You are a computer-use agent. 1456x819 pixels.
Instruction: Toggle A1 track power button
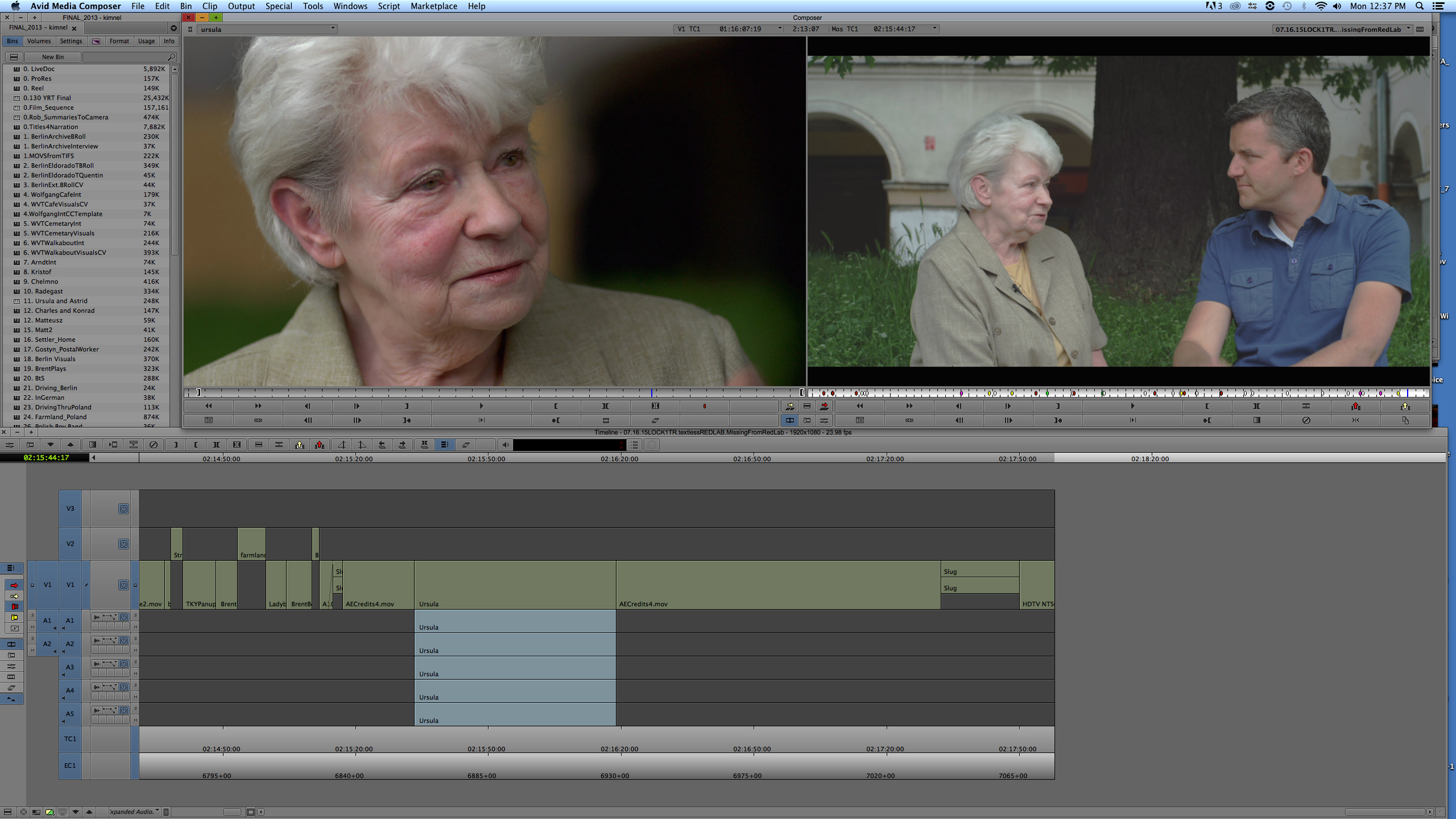click(x=123, y=617)
